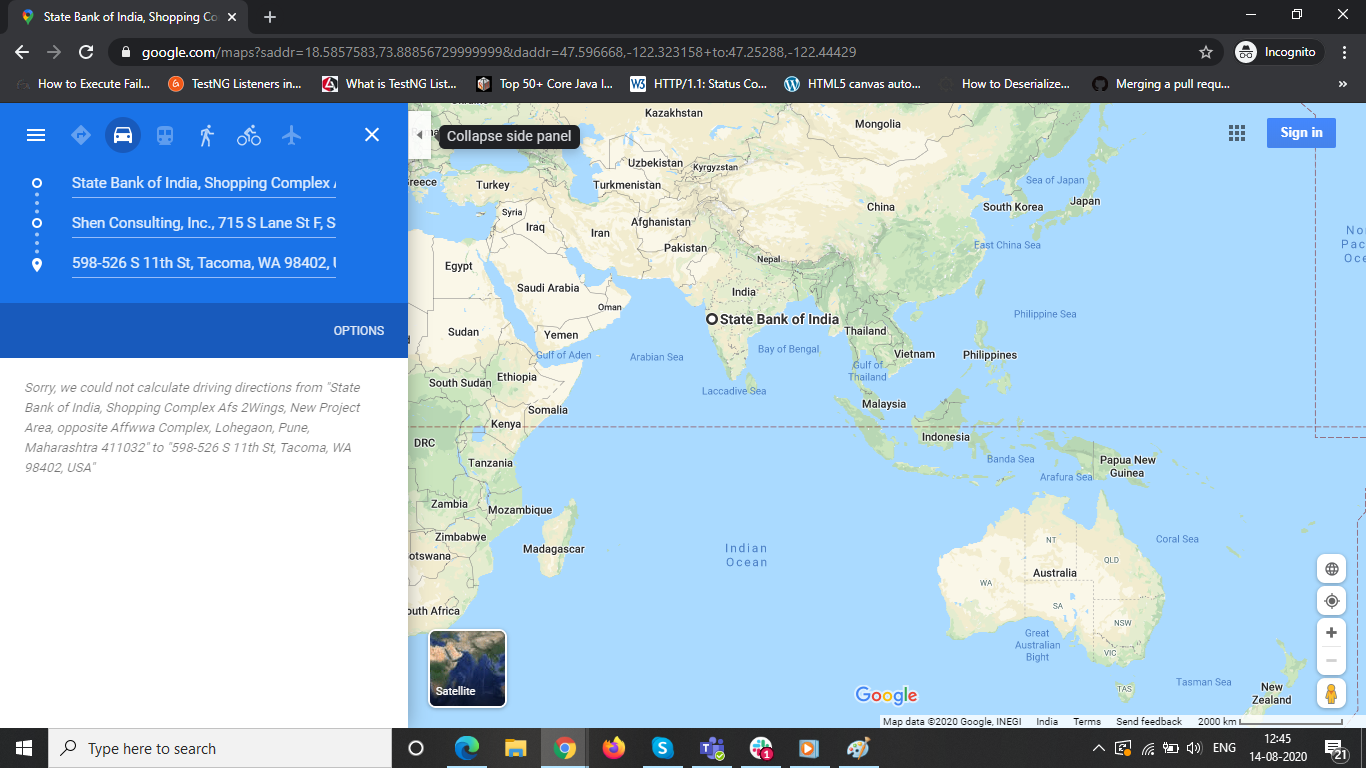This screenshot has height=768, width=1366.
Task: Open 'Top 50+ Core Java I...' bookmark
Action: (544, 84)
